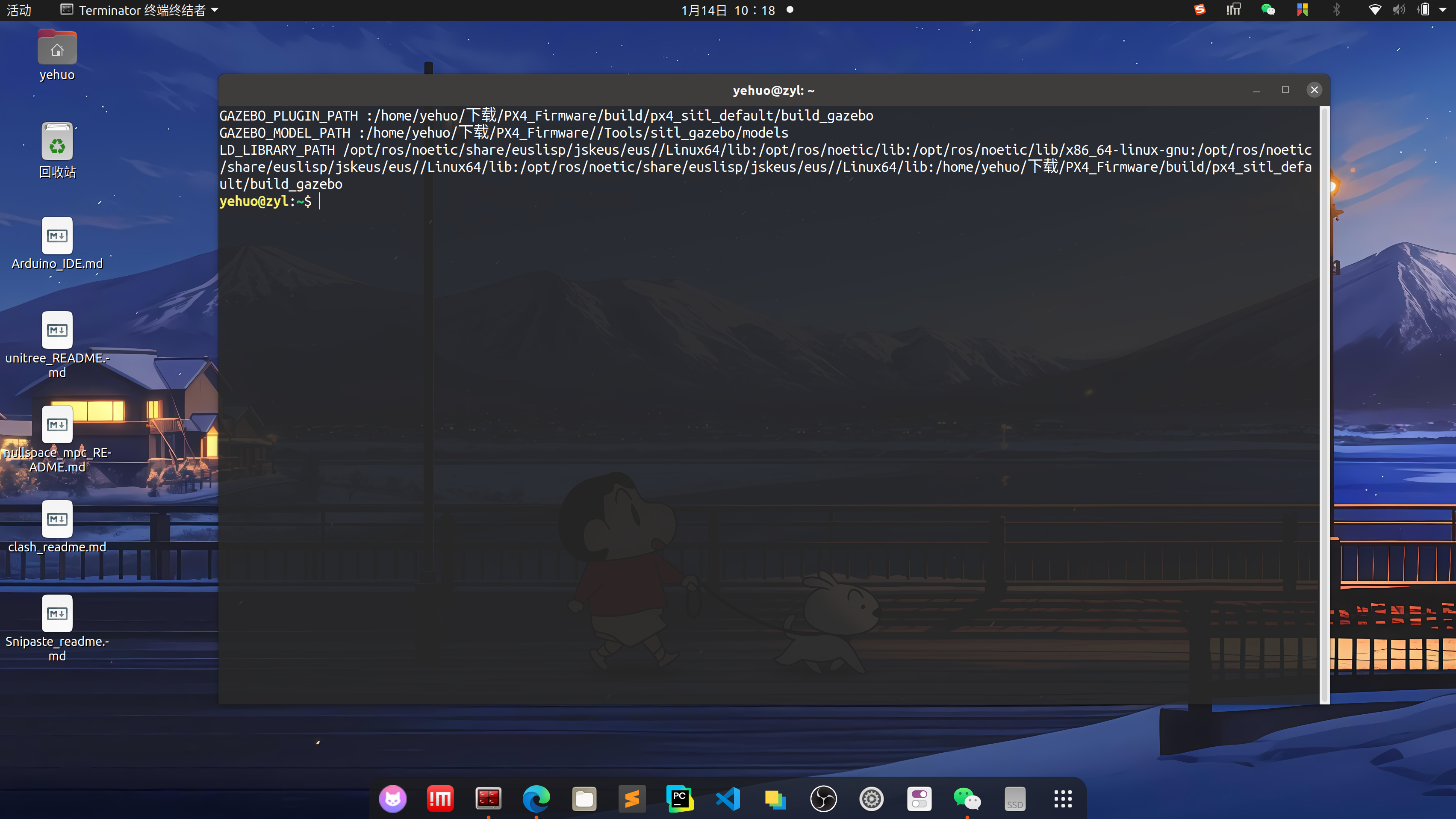Open Terminator from the dock
Image resolution: width=1456 pixels, height=819 pixels.
coord(488,798)
